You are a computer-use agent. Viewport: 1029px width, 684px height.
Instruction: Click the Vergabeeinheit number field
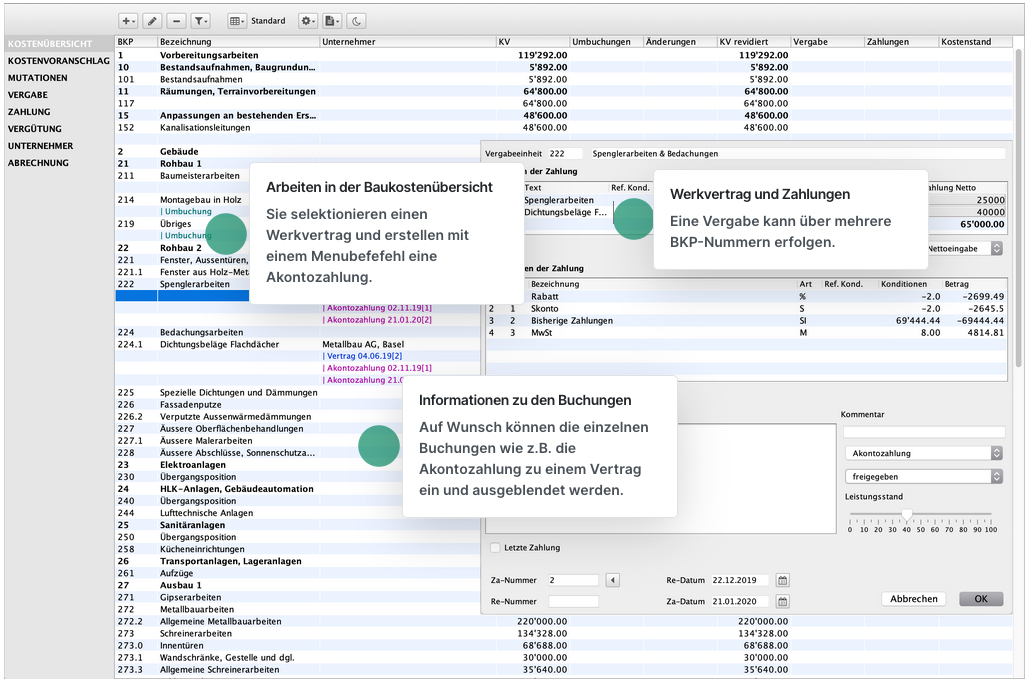pyautogui.click(x=565, y=154)
